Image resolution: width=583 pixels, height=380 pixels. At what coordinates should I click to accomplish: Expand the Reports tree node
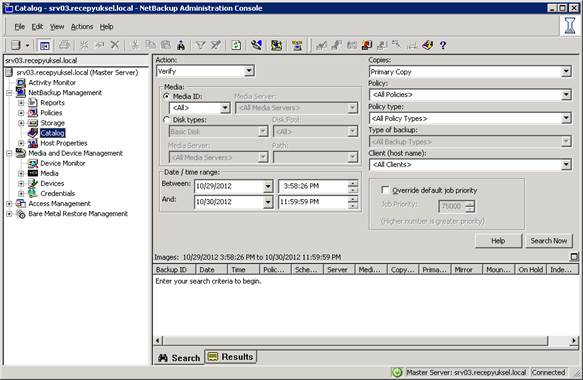click(x=21, y=103)
